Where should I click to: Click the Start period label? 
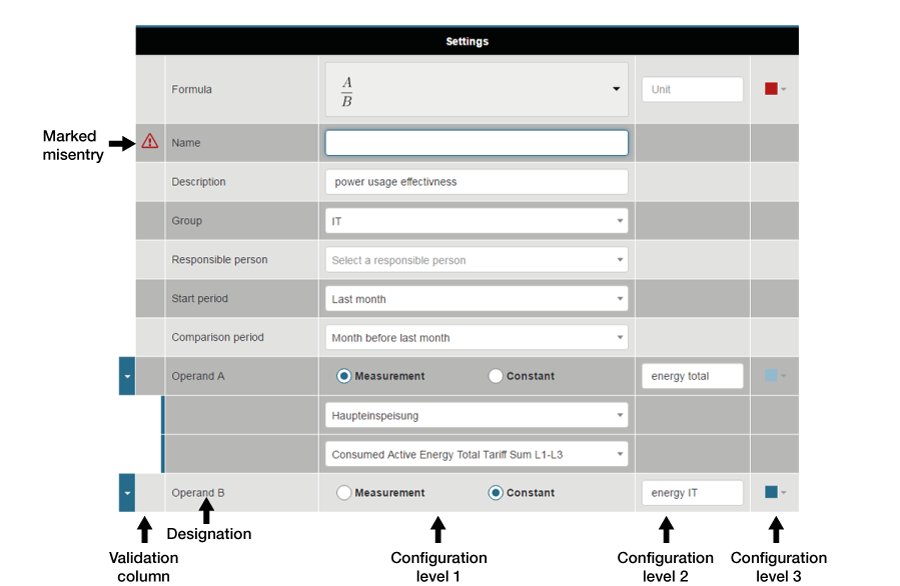point(200,298)
